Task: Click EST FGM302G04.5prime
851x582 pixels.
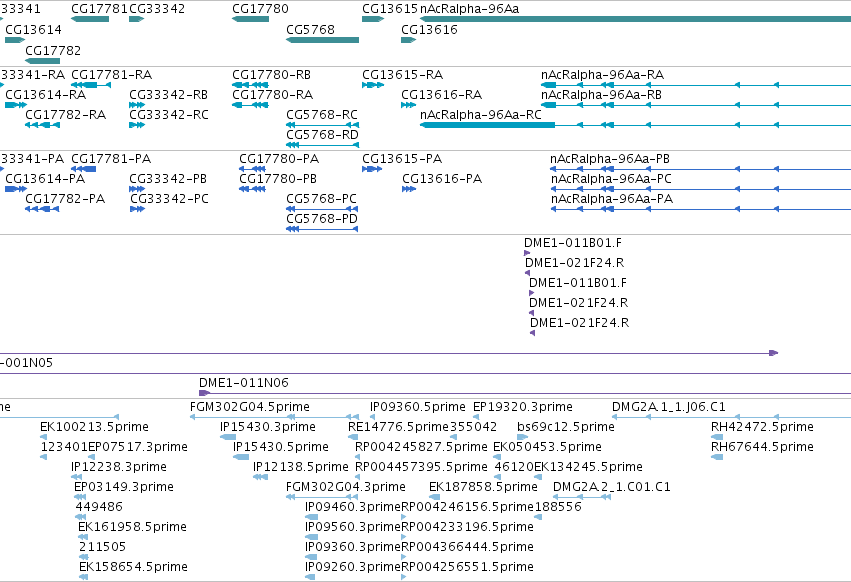Action: coord(250,407)
